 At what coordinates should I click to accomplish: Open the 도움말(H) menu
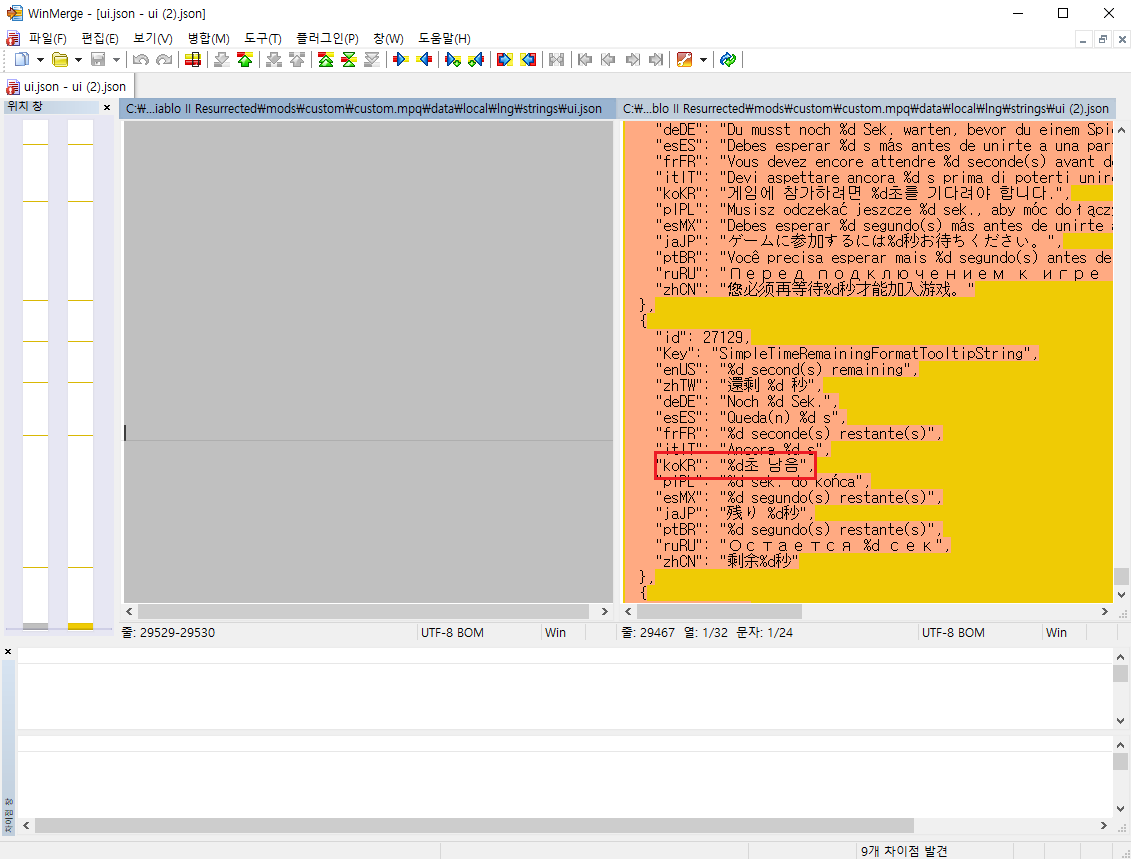[x=444, y=38]
